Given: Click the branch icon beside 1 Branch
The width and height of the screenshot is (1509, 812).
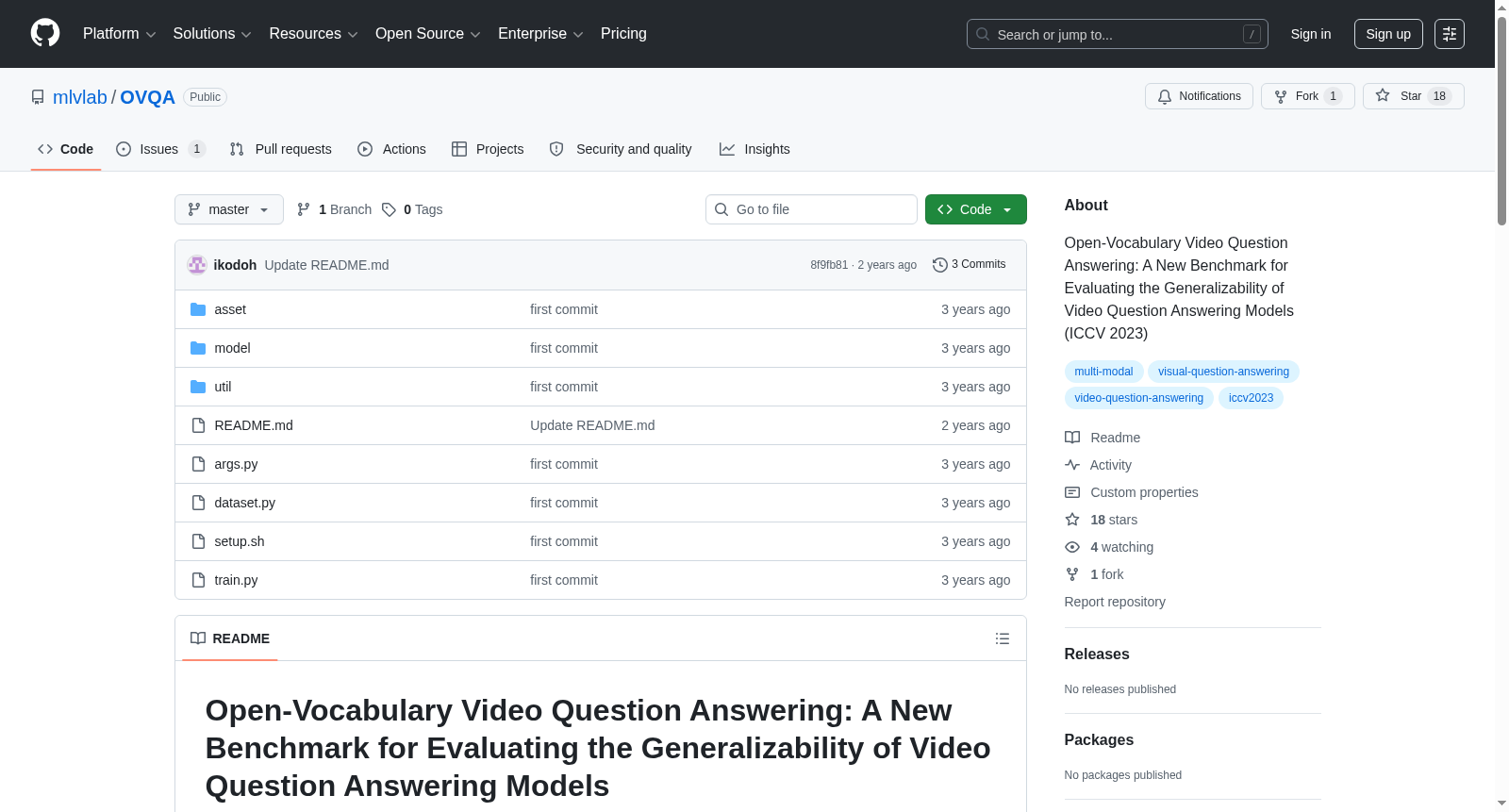Looking at the screenshot, I should tap(304, 209).
